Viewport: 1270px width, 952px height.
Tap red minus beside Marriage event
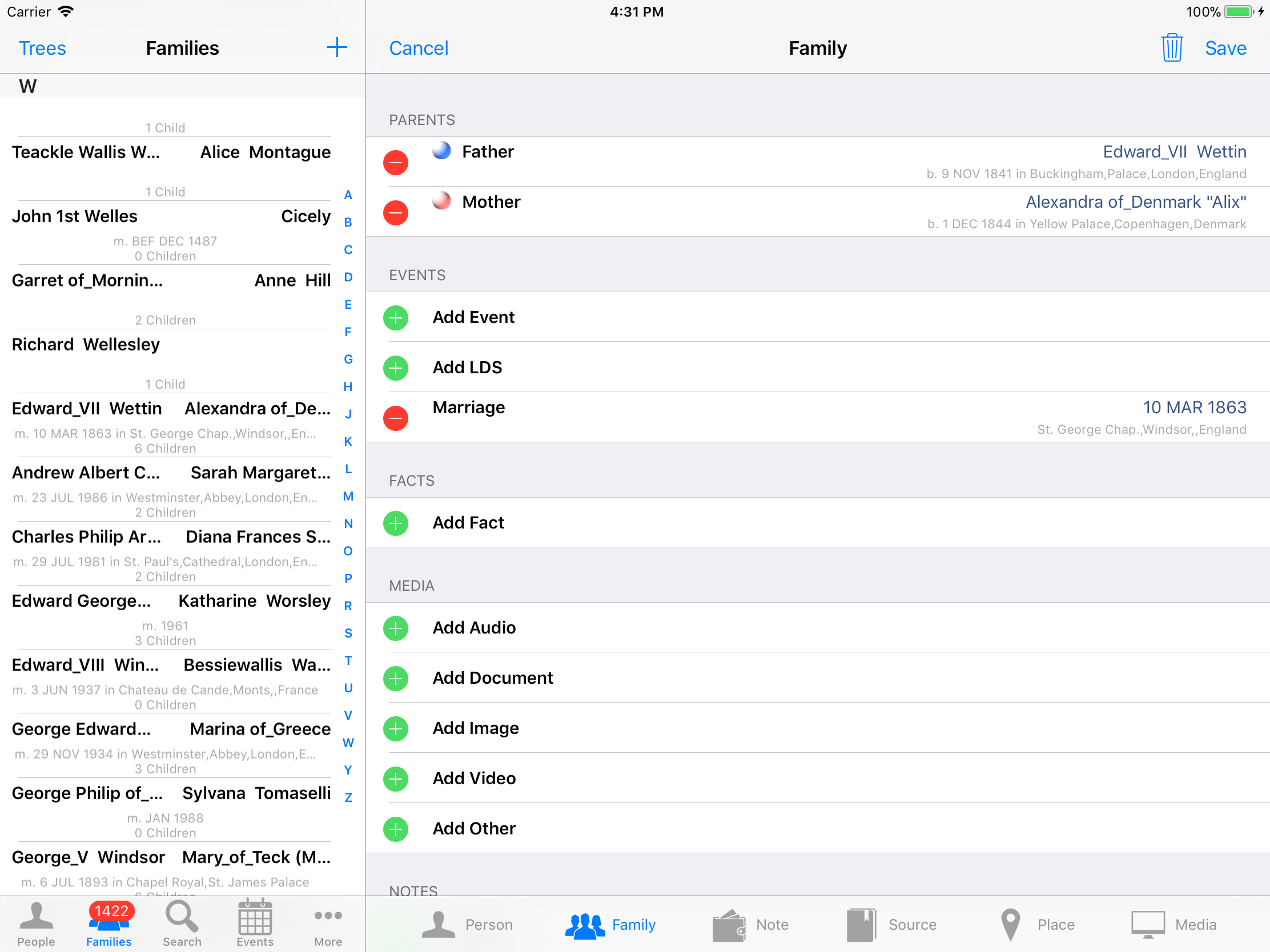(x=396, y=418)
